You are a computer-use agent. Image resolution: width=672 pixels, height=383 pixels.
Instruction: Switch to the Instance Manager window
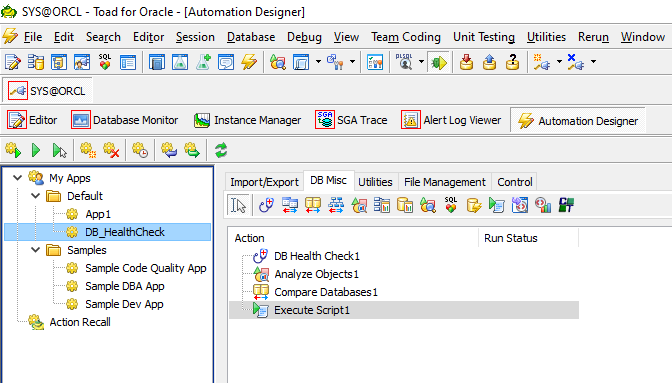tap(247, 120)
